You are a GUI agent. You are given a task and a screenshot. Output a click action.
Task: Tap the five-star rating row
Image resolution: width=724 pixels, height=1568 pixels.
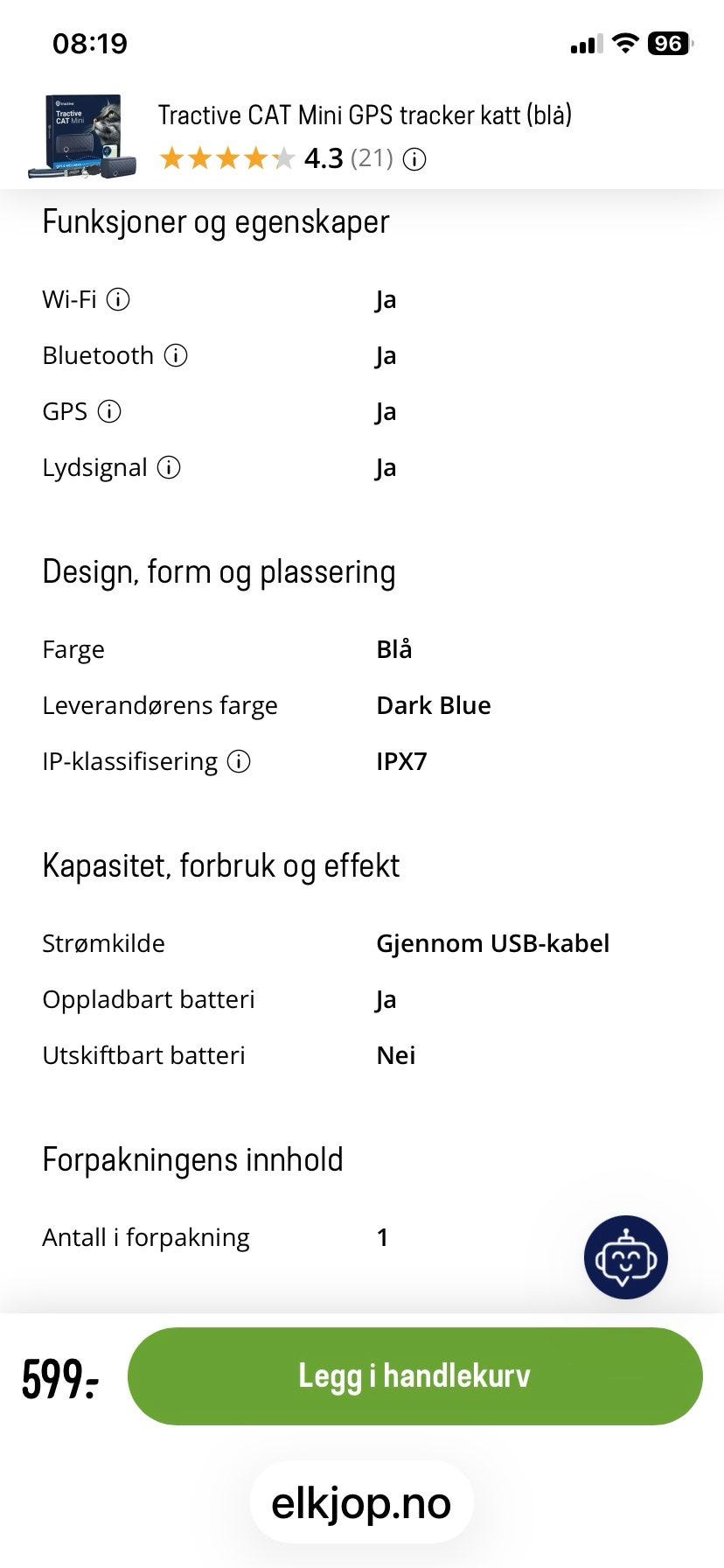tap(227, 158)
